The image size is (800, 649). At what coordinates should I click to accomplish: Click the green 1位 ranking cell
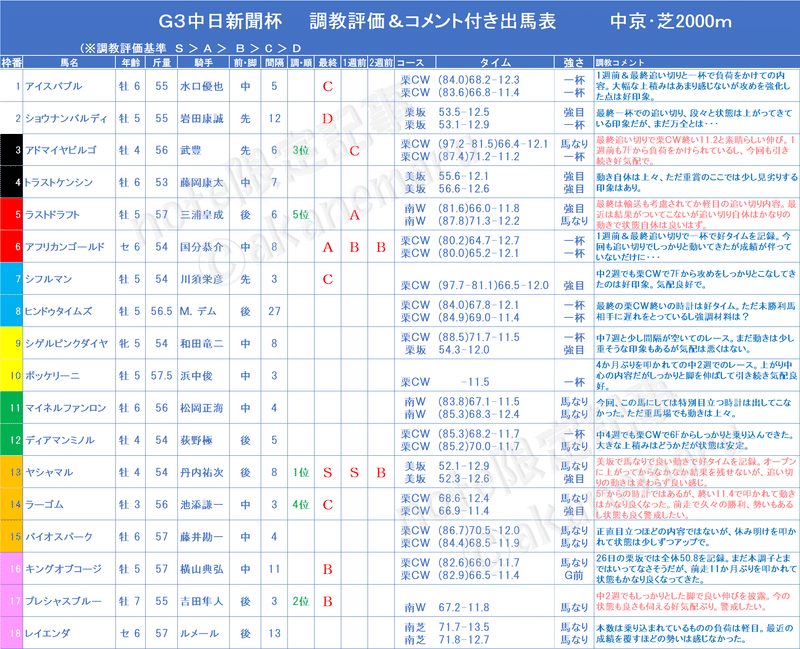click(x=301, y=472)
